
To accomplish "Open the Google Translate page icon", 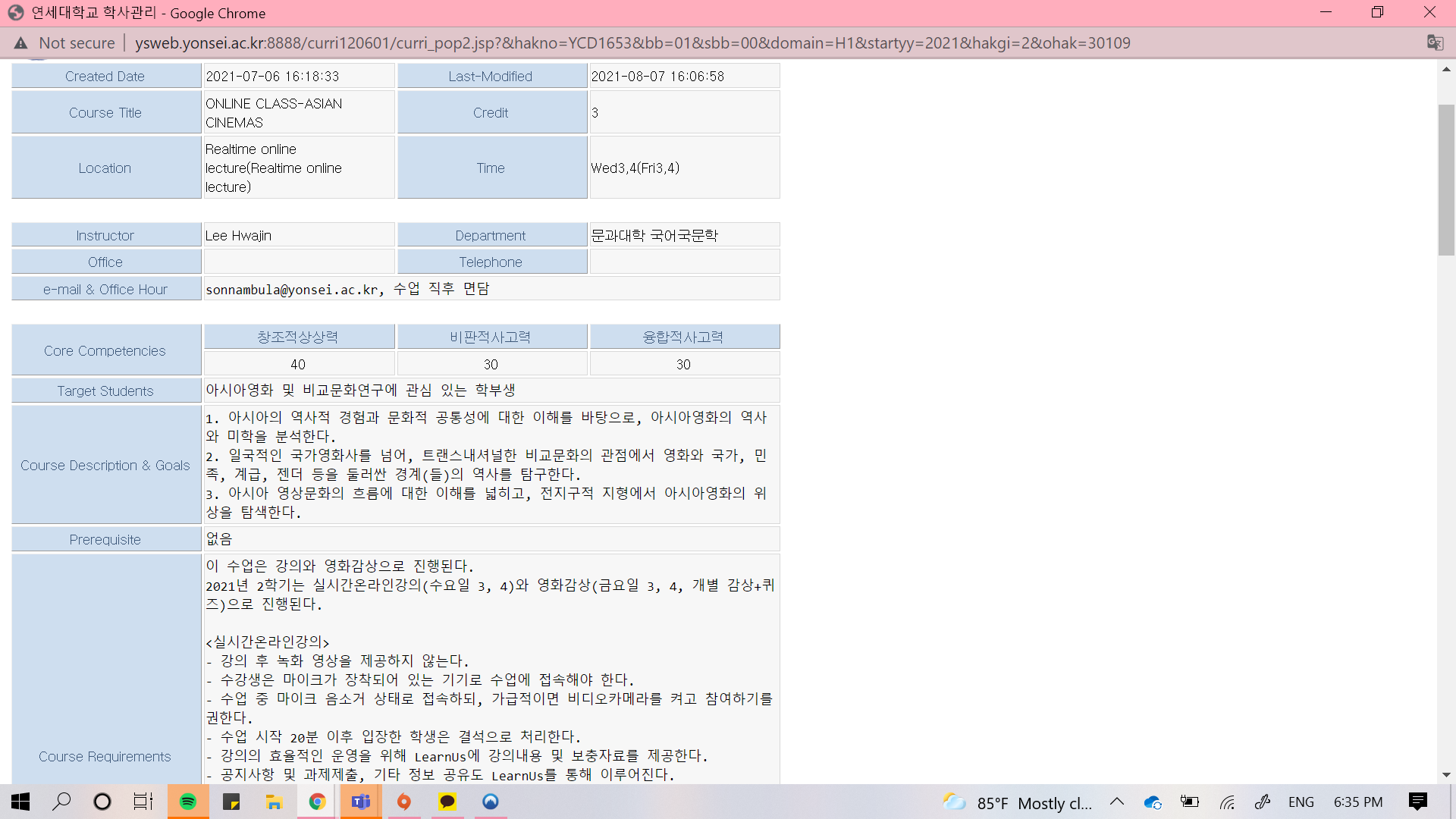I will click(1435, 43).
